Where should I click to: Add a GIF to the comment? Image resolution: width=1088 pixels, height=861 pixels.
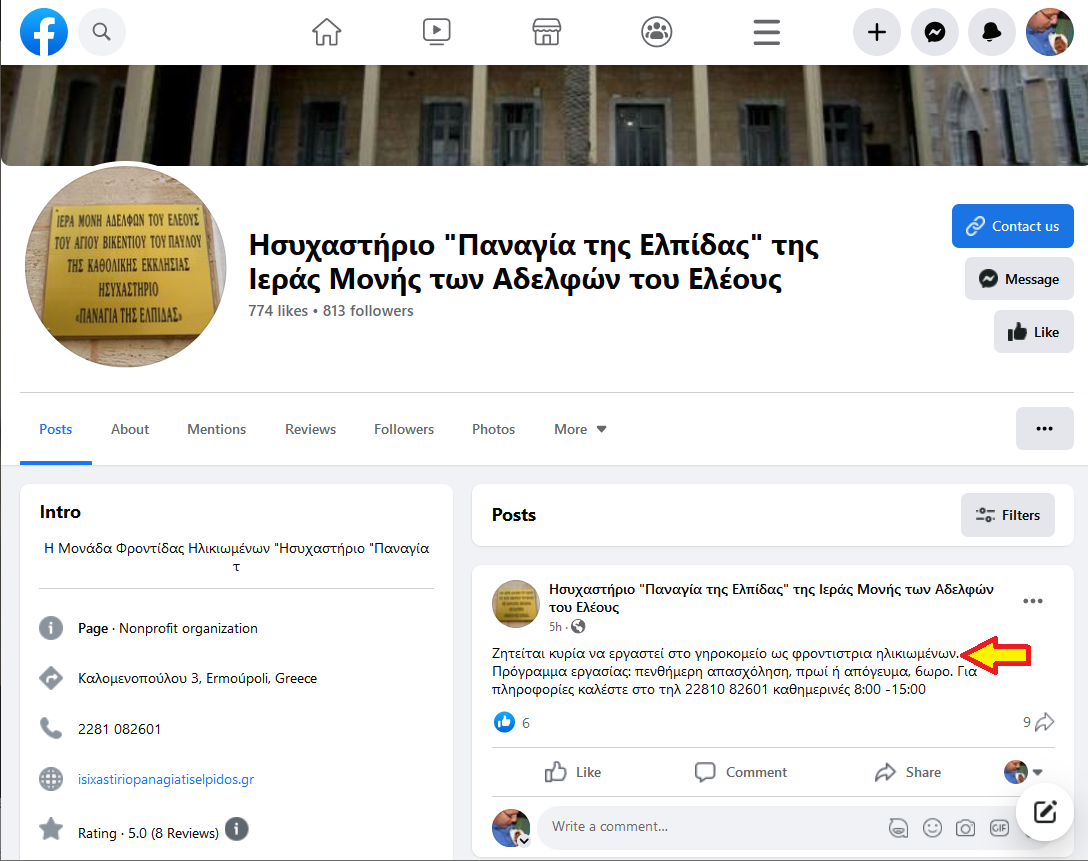click(x=998, y=828)
